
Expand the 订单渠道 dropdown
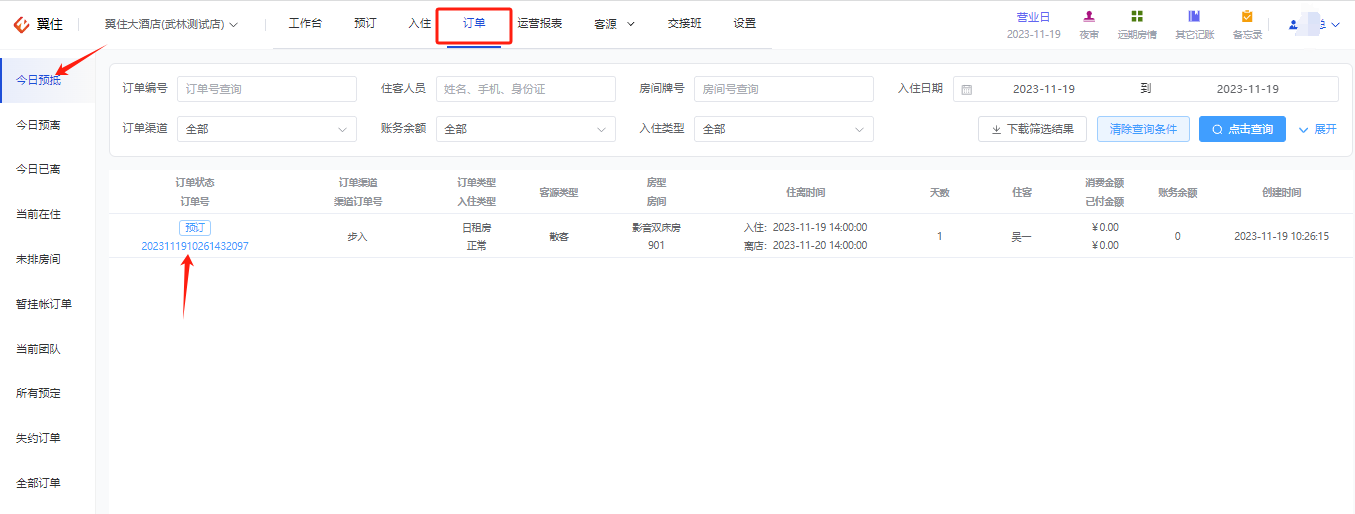267,129
